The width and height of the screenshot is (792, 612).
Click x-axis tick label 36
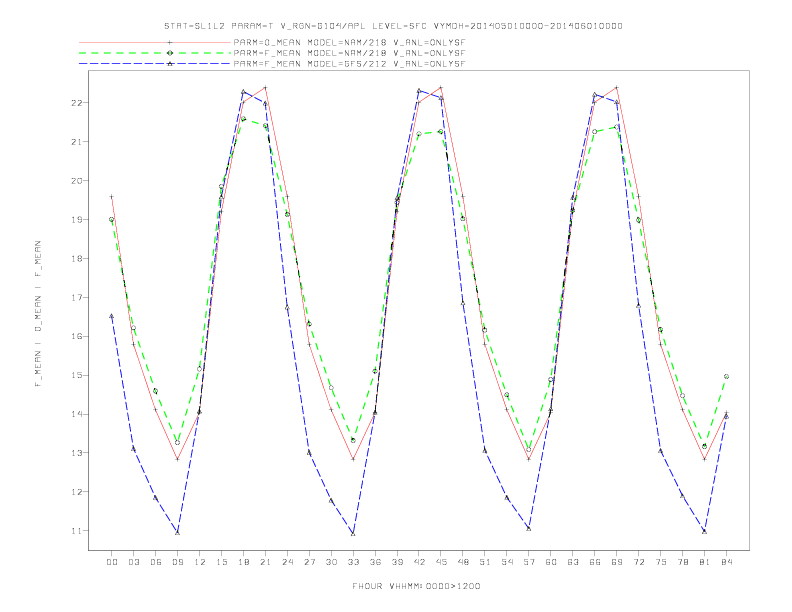click(x=375, y=562)
